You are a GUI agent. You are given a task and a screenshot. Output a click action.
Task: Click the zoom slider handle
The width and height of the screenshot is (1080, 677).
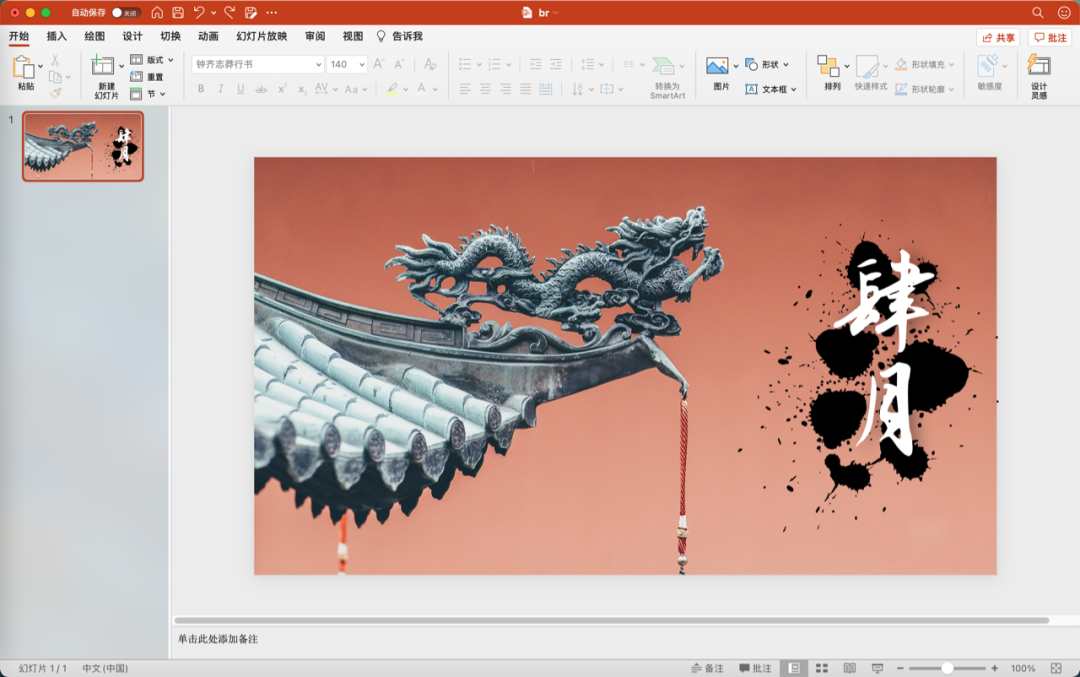947,668
